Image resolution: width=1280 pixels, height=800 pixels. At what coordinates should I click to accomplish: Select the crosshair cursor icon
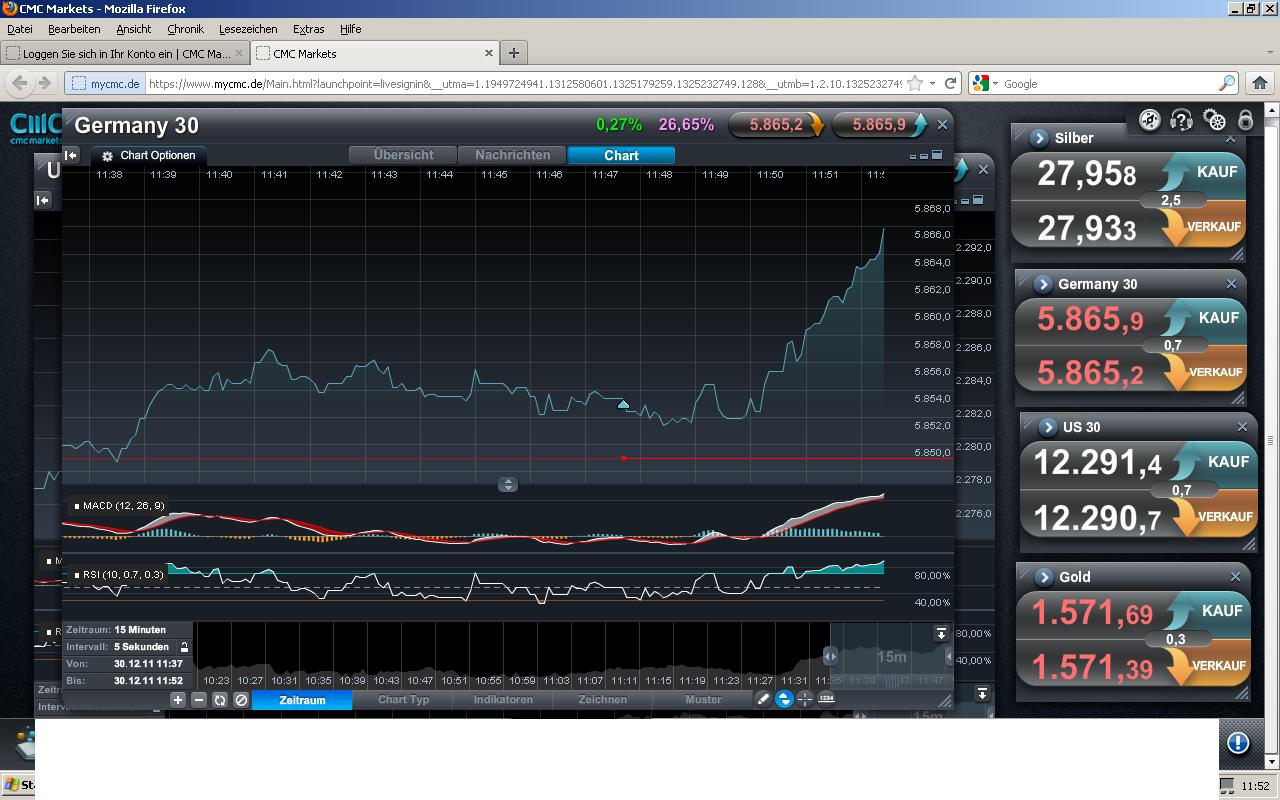(805, 699)
